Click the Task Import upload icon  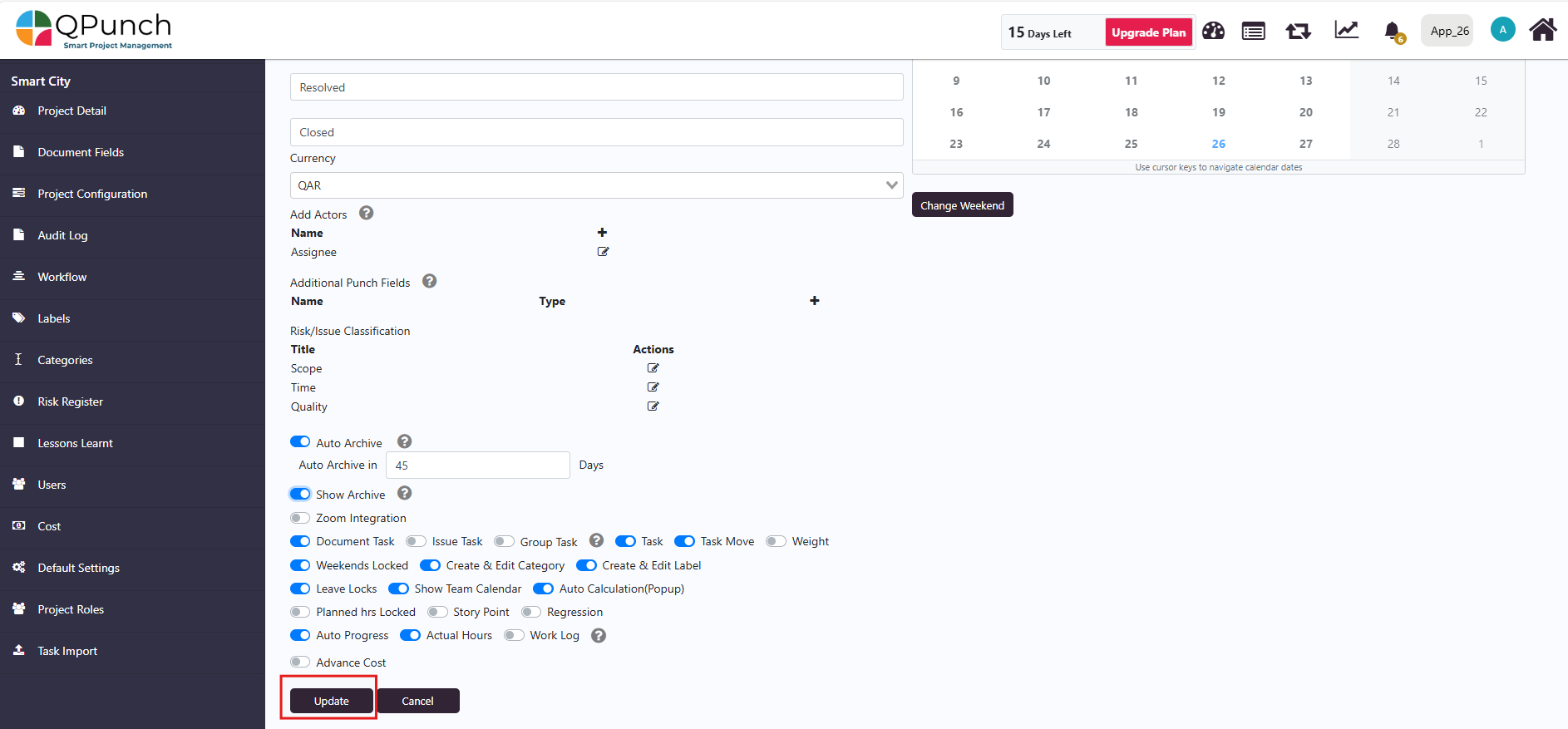point(19,651)
